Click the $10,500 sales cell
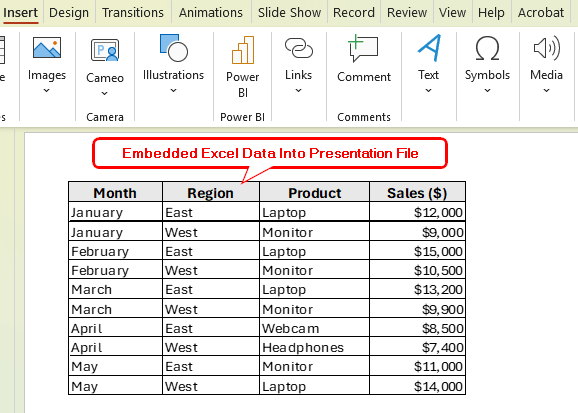Viewport: 578px width, 413px height. click(x=417, y=270)
